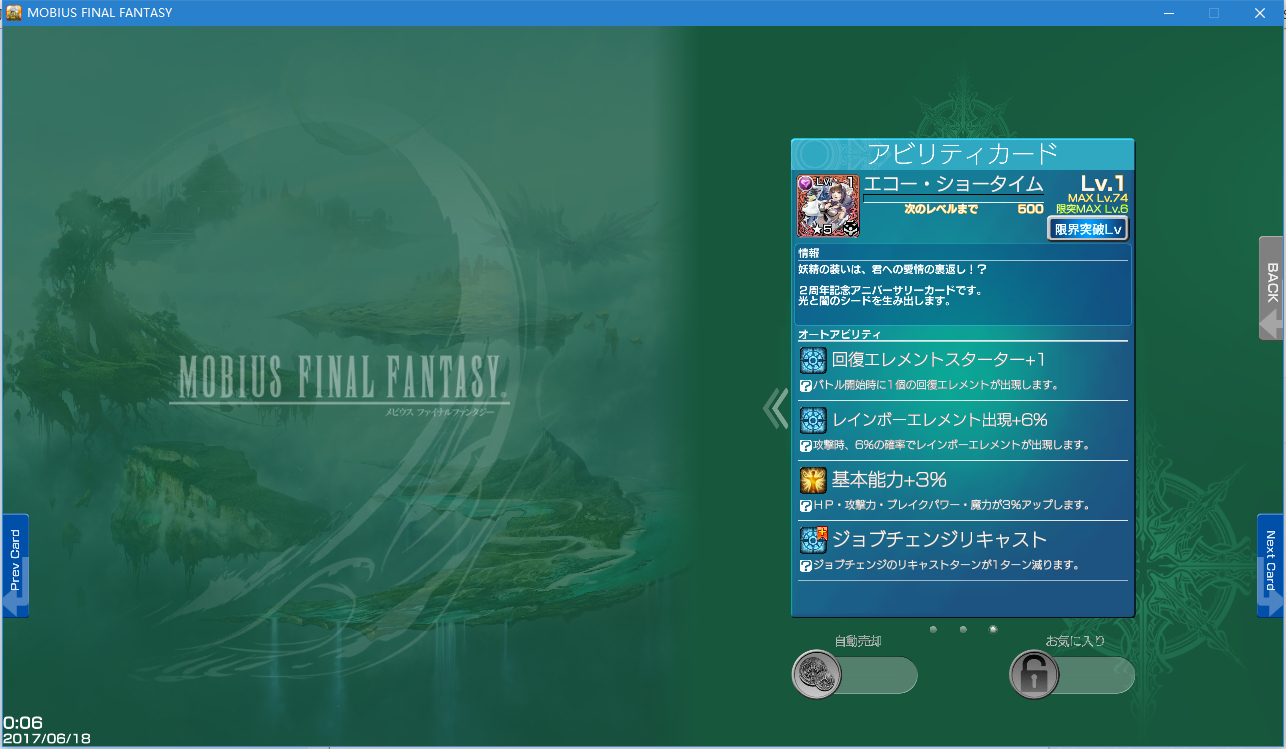Click the オートアビリティ section heading

[x=838, y=334]
